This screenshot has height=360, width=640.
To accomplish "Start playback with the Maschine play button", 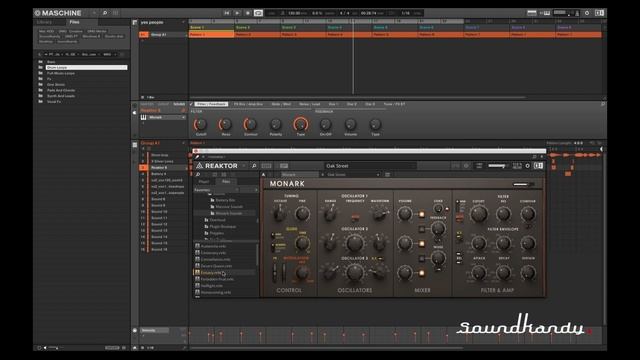I will 237,13.
